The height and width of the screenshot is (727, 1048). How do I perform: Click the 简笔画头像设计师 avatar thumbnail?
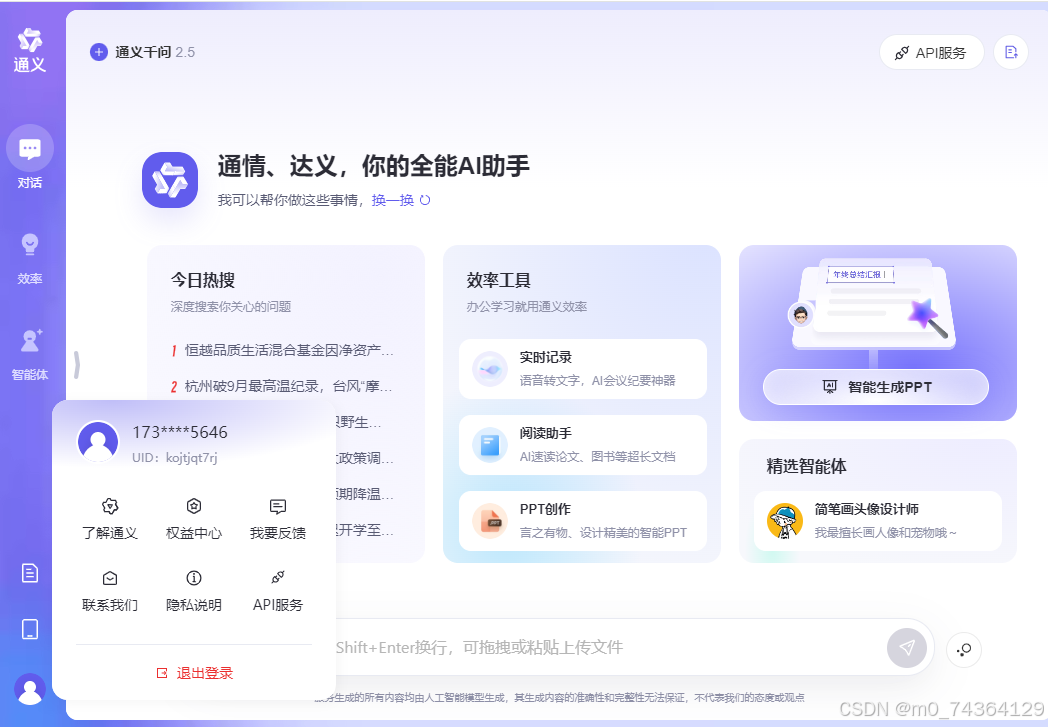click(x=785, y=521)
